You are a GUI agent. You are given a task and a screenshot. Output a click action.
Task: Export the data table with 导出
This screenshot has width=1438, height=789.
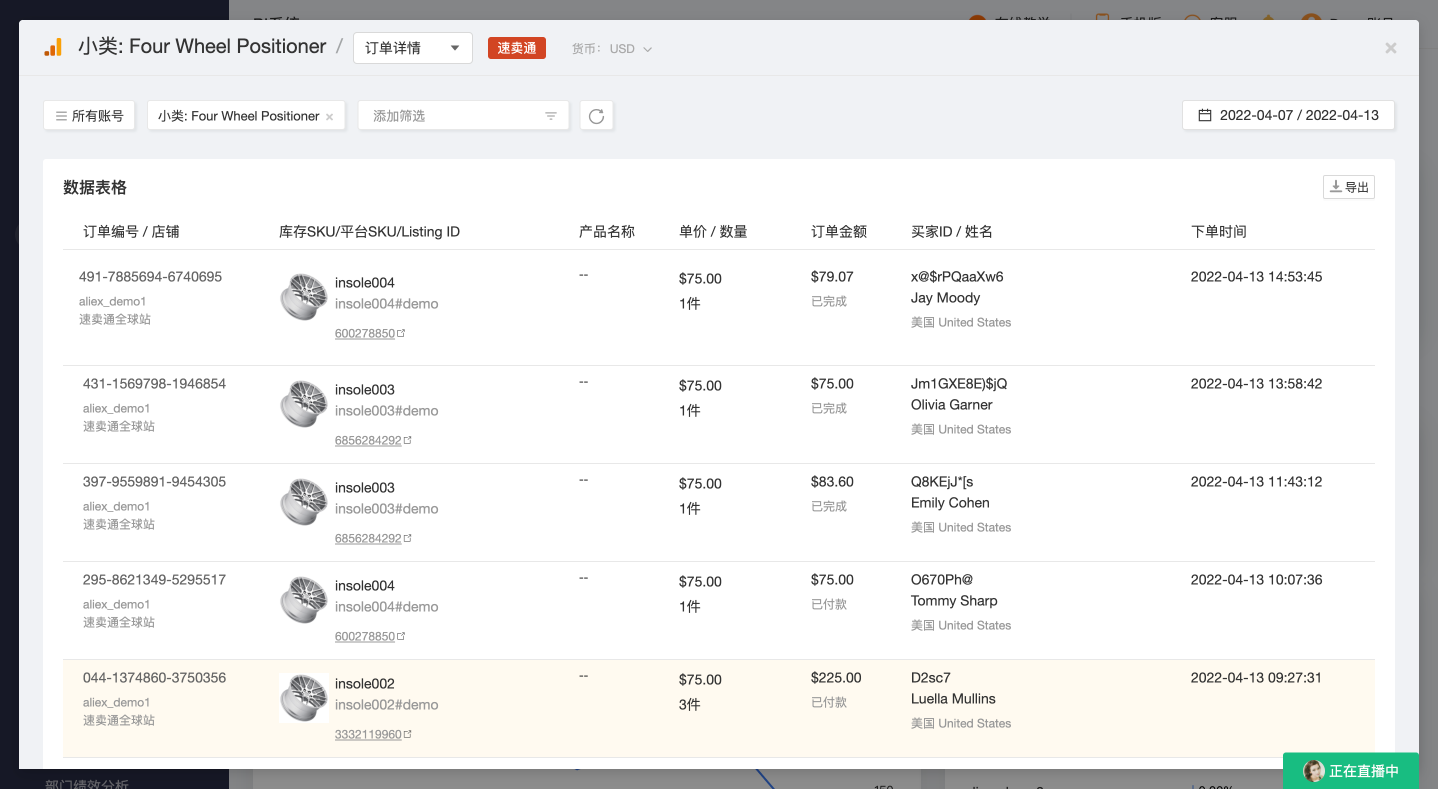pos(1348,187)
